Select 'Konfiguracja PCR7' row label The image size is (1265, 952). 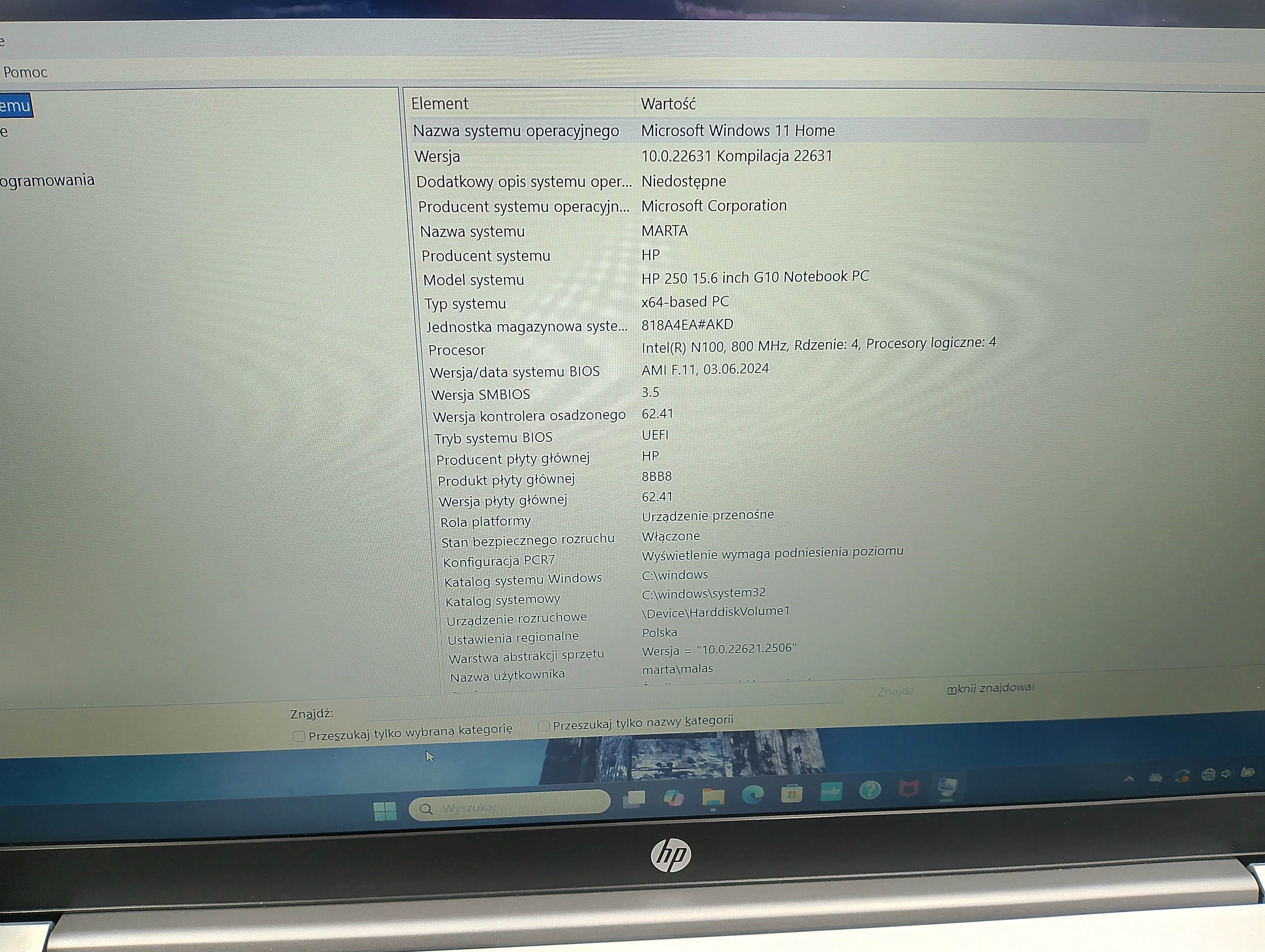tap(499, 561)
